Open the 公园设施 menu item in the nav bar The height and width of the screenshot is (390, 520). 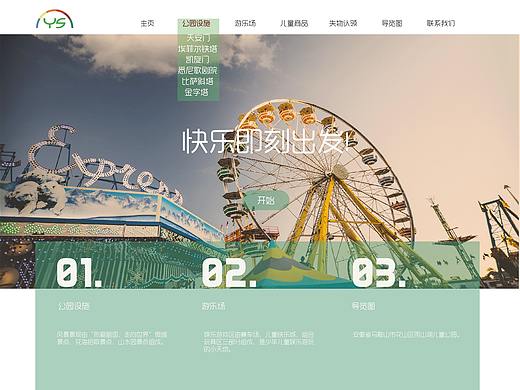(x=196, y=23)
